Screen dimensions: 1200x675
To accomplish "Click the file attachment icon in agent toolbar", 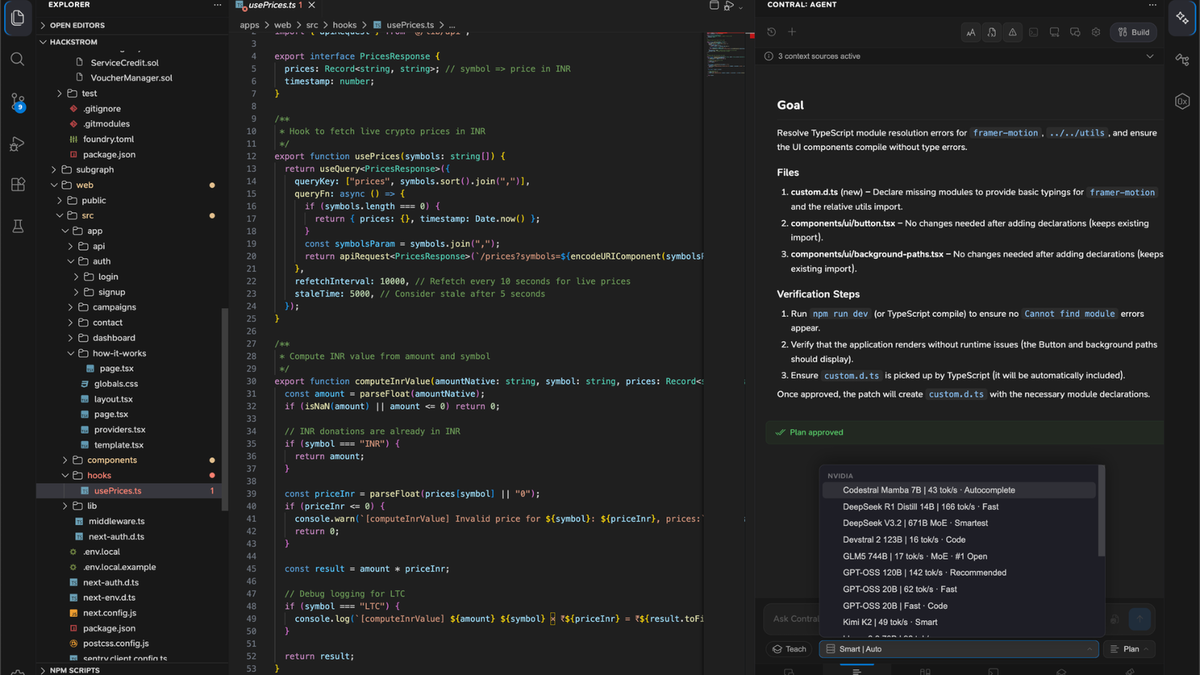I will click(x=991, y=32).
